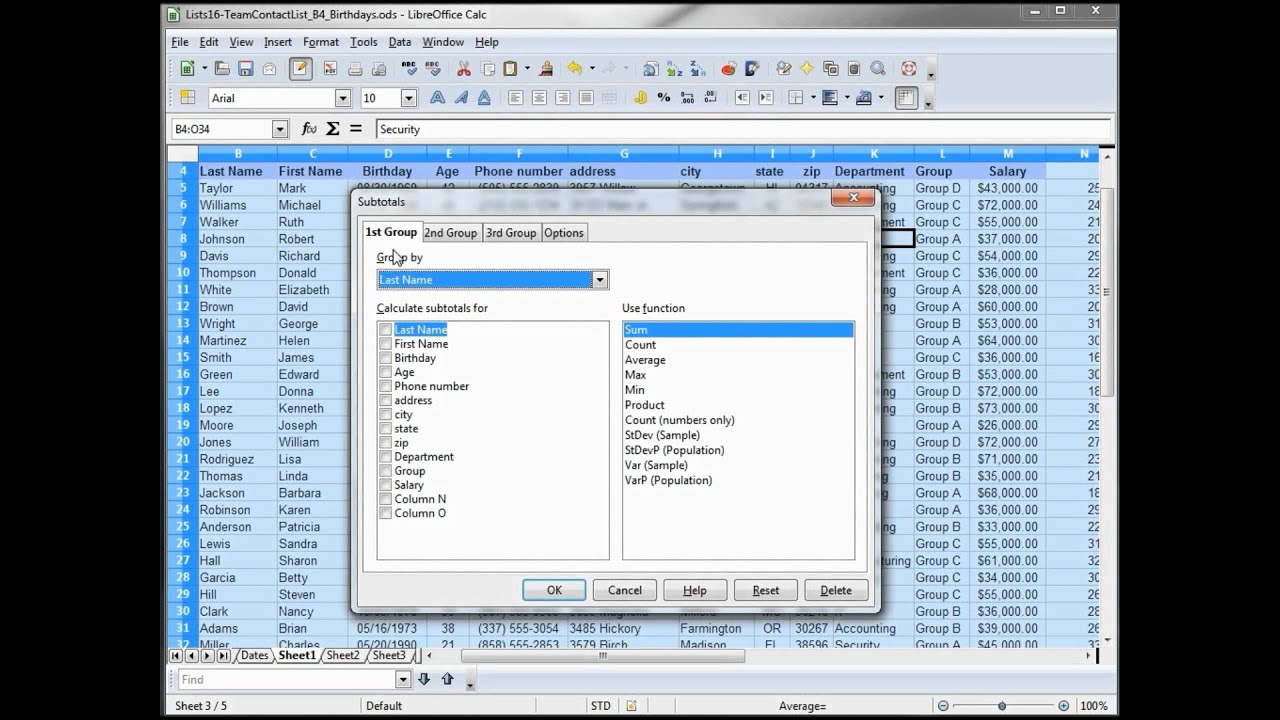Click the Align Left icon
Viewport: 1280px width, 720px height.
tap(516, 98)
